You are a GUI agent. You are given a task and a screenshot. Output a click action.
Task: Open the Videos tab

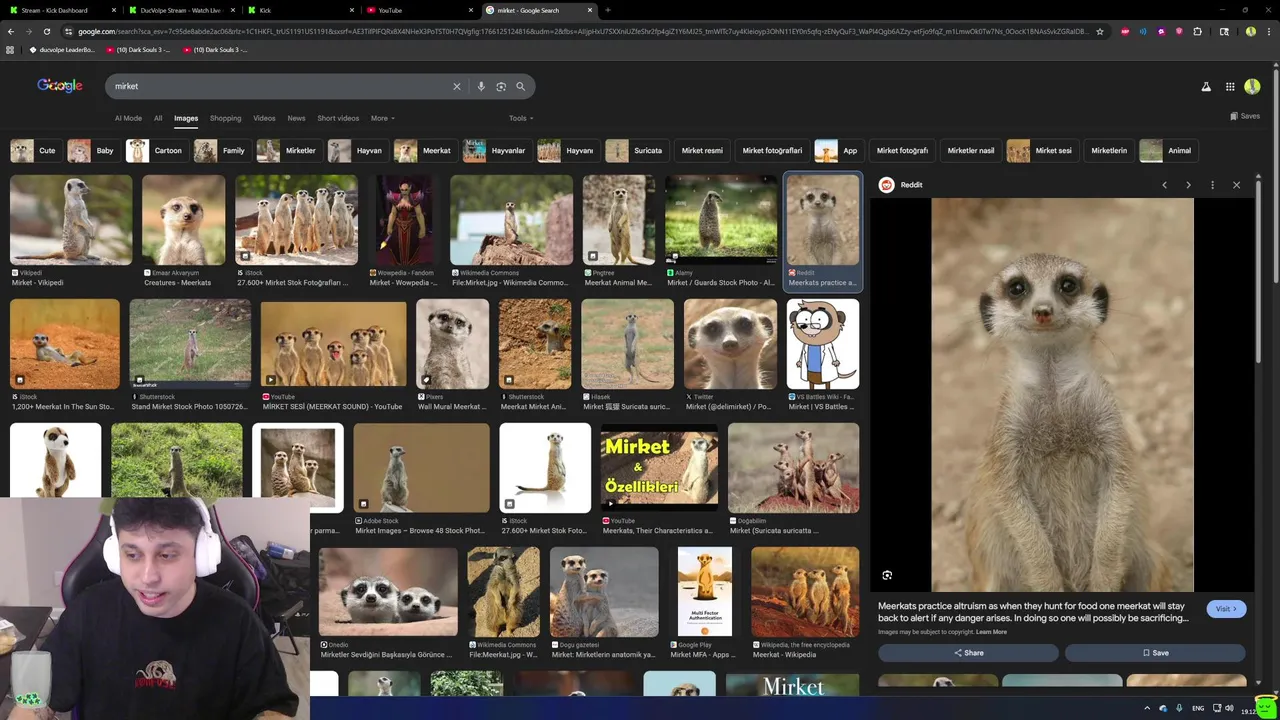pyautogui.click(x=264, y=118)
